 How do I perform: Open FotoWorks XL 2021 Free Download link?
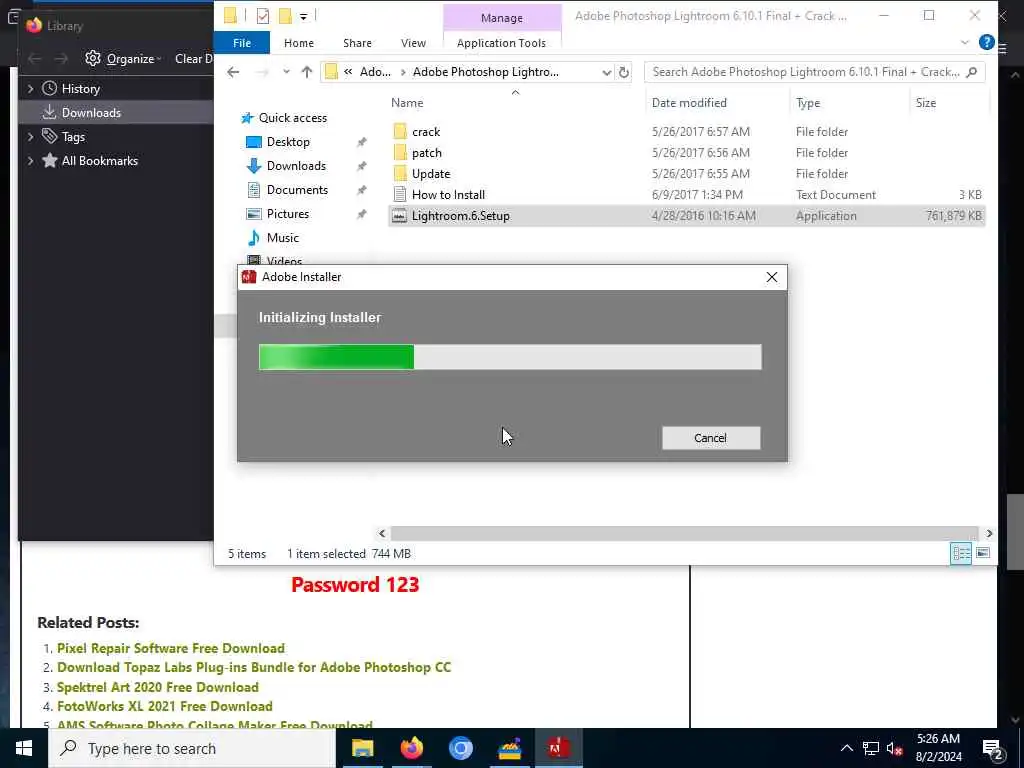165,706
